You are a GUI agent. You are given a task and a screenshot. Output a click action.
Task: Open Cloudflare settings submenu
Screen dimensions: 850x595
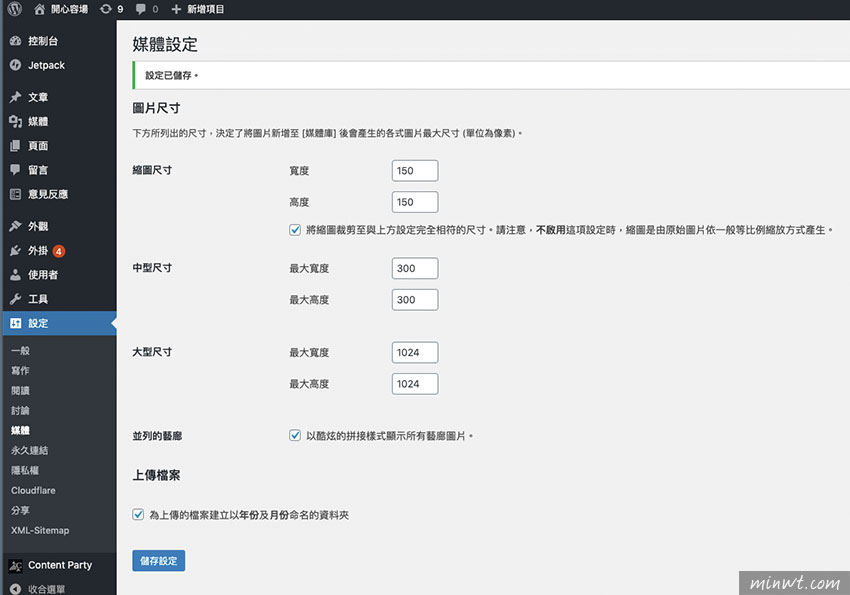33,490
